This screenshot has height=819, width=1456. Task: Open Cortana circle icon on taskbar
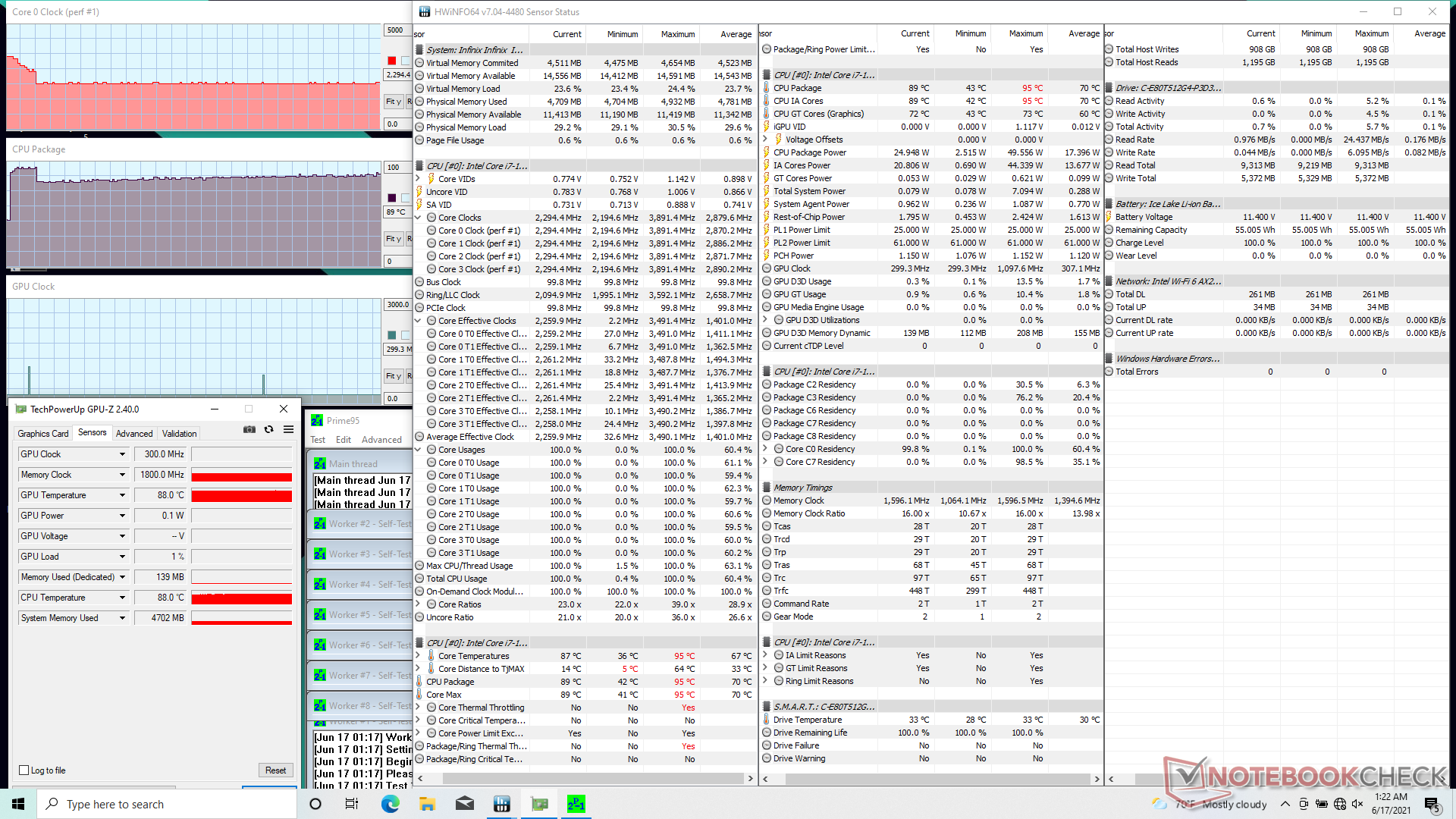315,804
